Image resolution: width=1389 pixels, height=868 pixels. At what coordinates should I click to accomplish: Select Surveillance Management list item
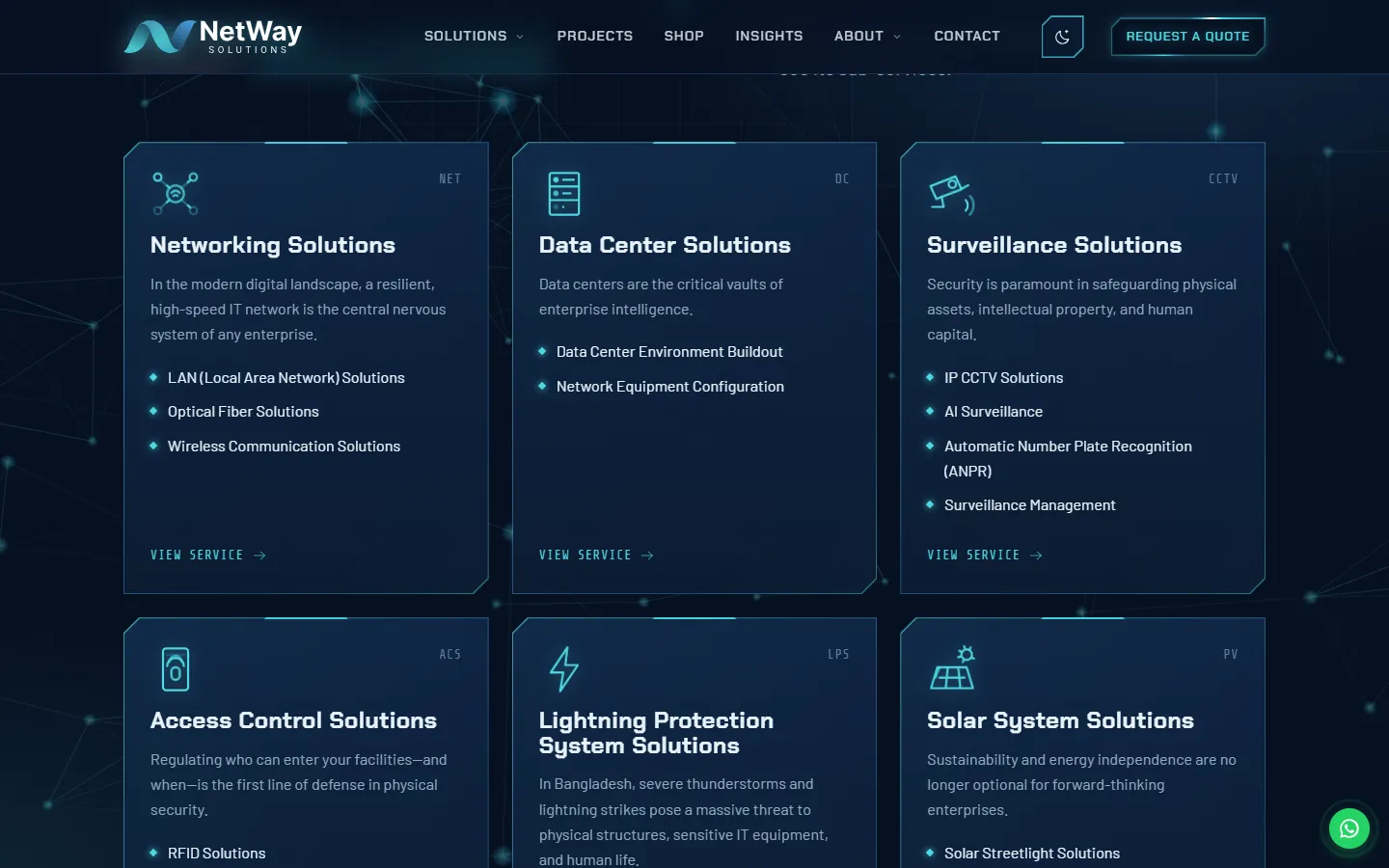pyautogui.click(x=1030, y=505)
